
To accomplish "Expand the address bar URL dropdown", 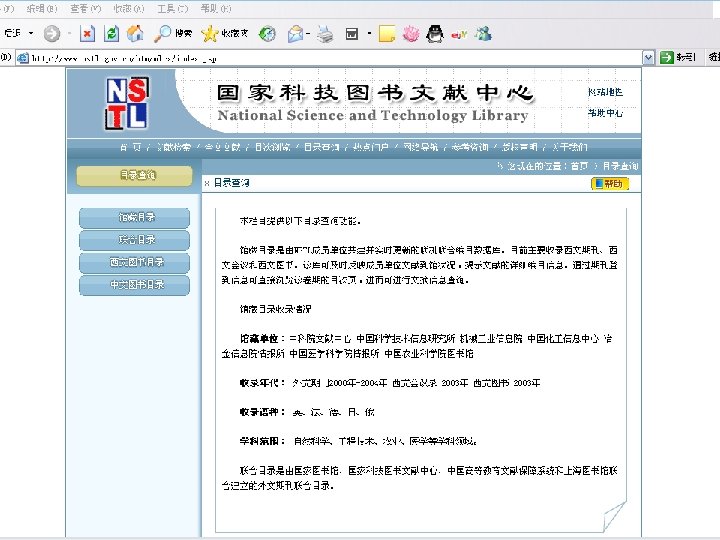I will pyautogui.click(x=648, y=58).
